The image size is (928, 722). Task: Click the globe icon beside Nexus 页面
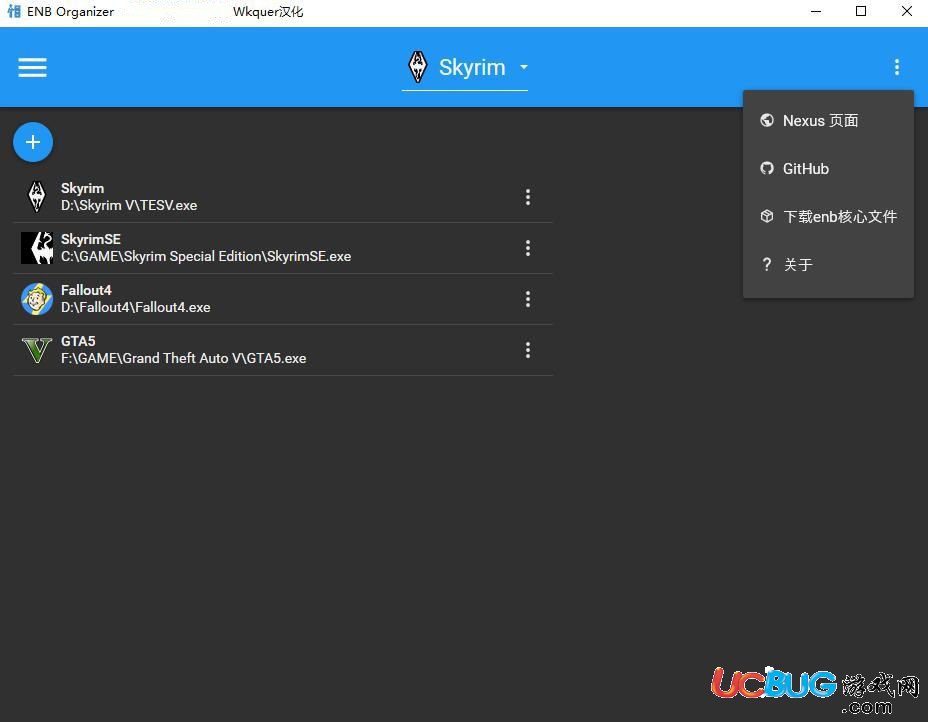click(767, 120)
